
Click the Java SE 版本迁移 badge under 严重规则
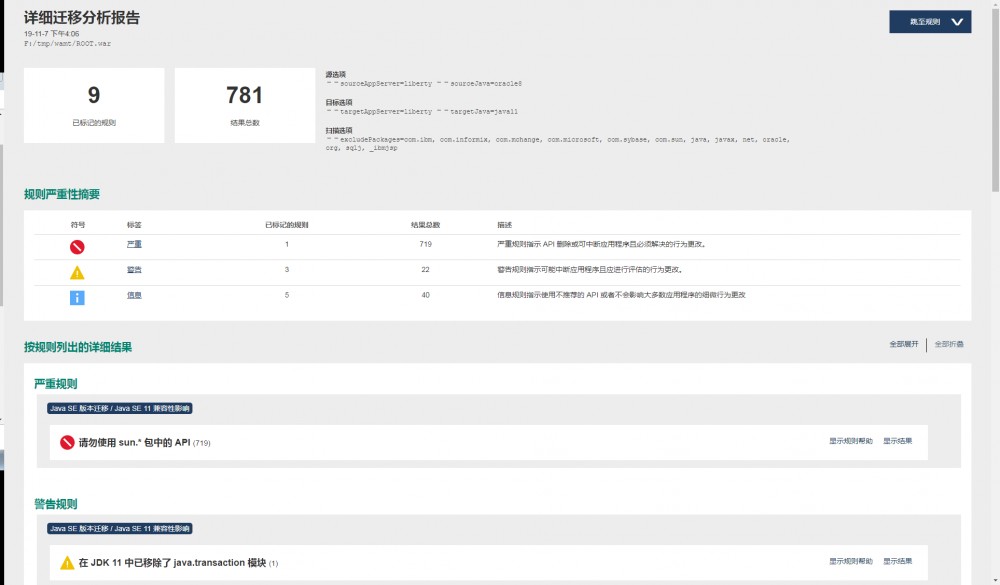[78, 408]
